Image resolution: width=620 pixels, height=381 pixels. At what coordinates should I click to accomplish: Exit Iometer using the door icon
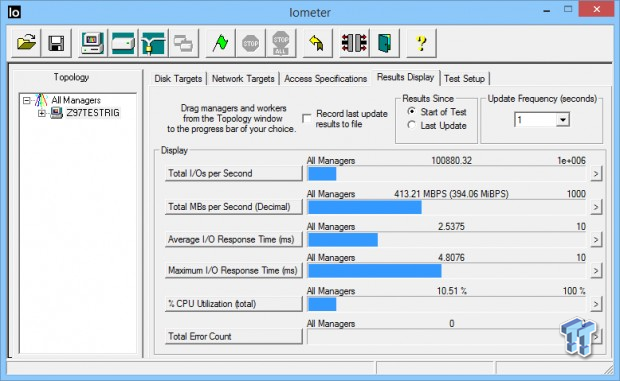click(384, 43)
